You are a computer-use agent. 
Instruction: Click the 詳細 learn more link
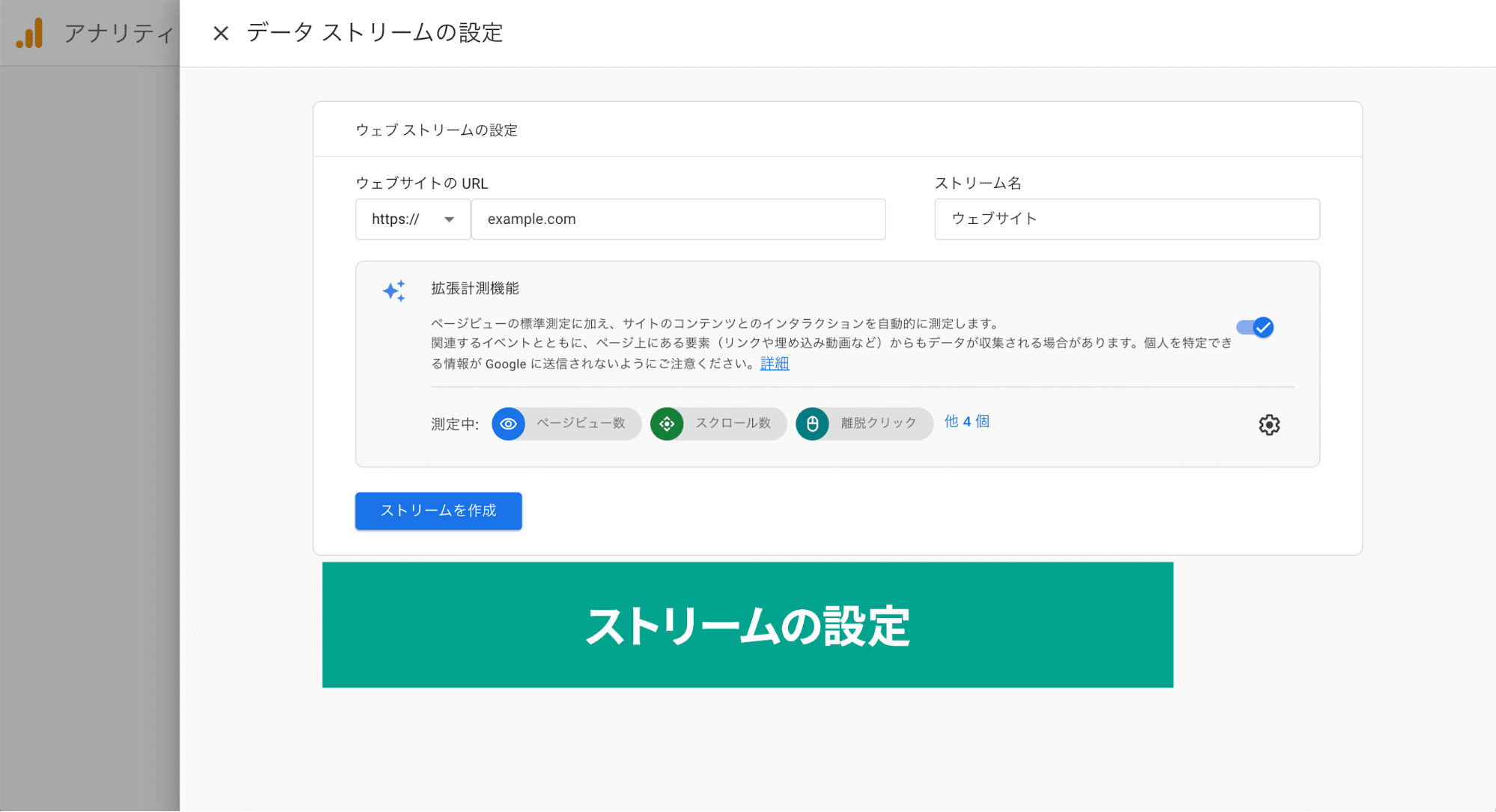tap(775, 364)
